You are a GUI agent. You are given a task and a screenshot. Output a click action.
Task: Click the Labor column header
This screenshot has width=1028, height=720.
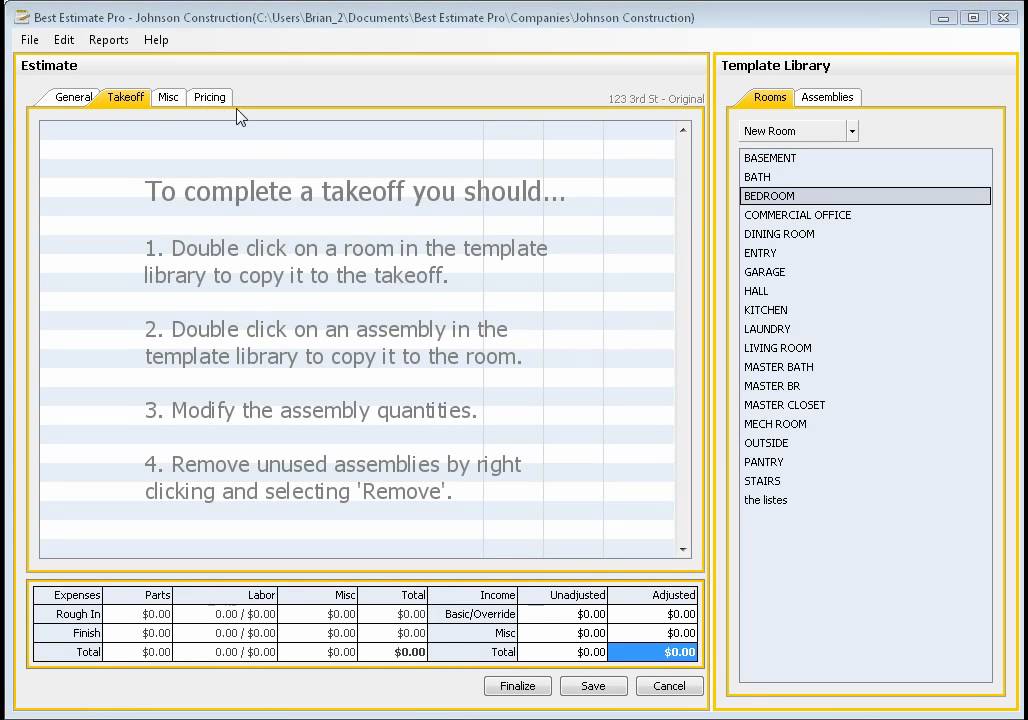(225, 595)
